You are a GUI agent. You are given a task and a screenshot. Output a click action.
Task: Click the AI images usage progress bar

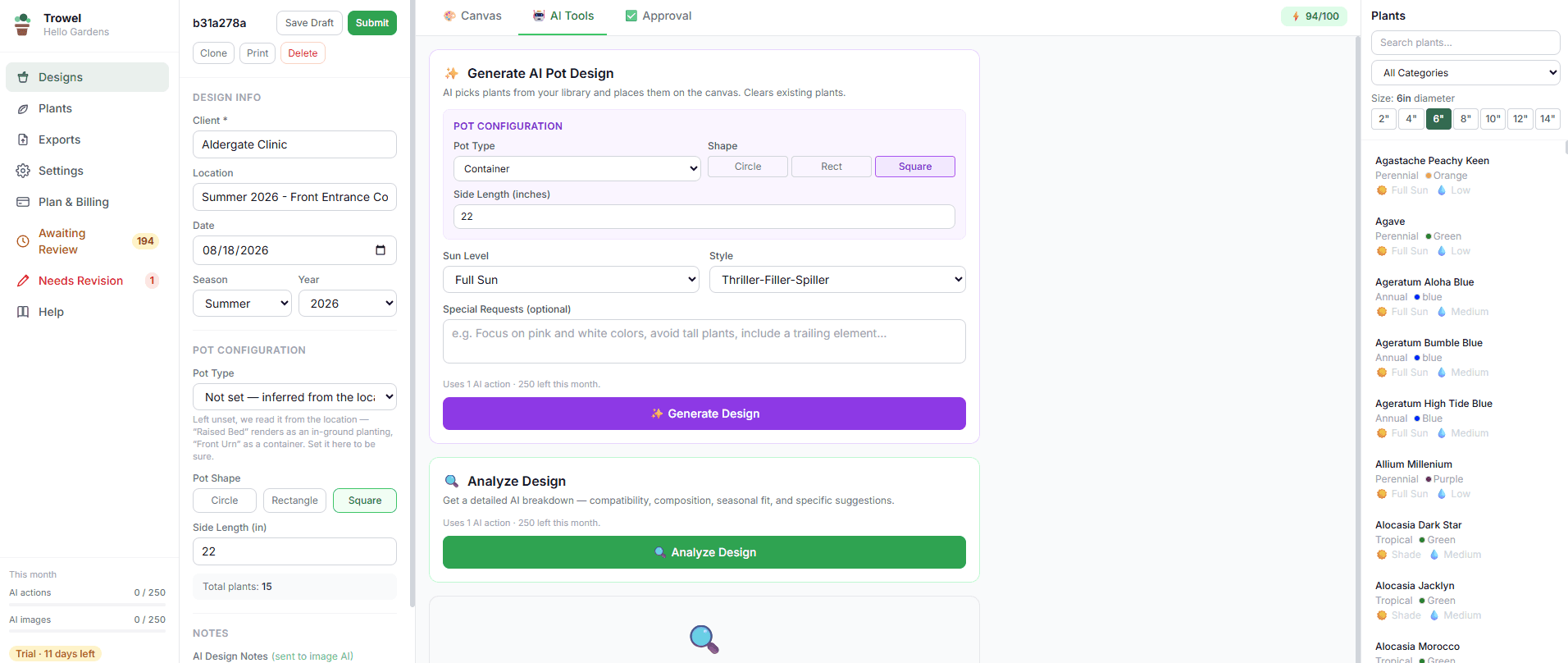pyautogui.click(x=87, y=632)
